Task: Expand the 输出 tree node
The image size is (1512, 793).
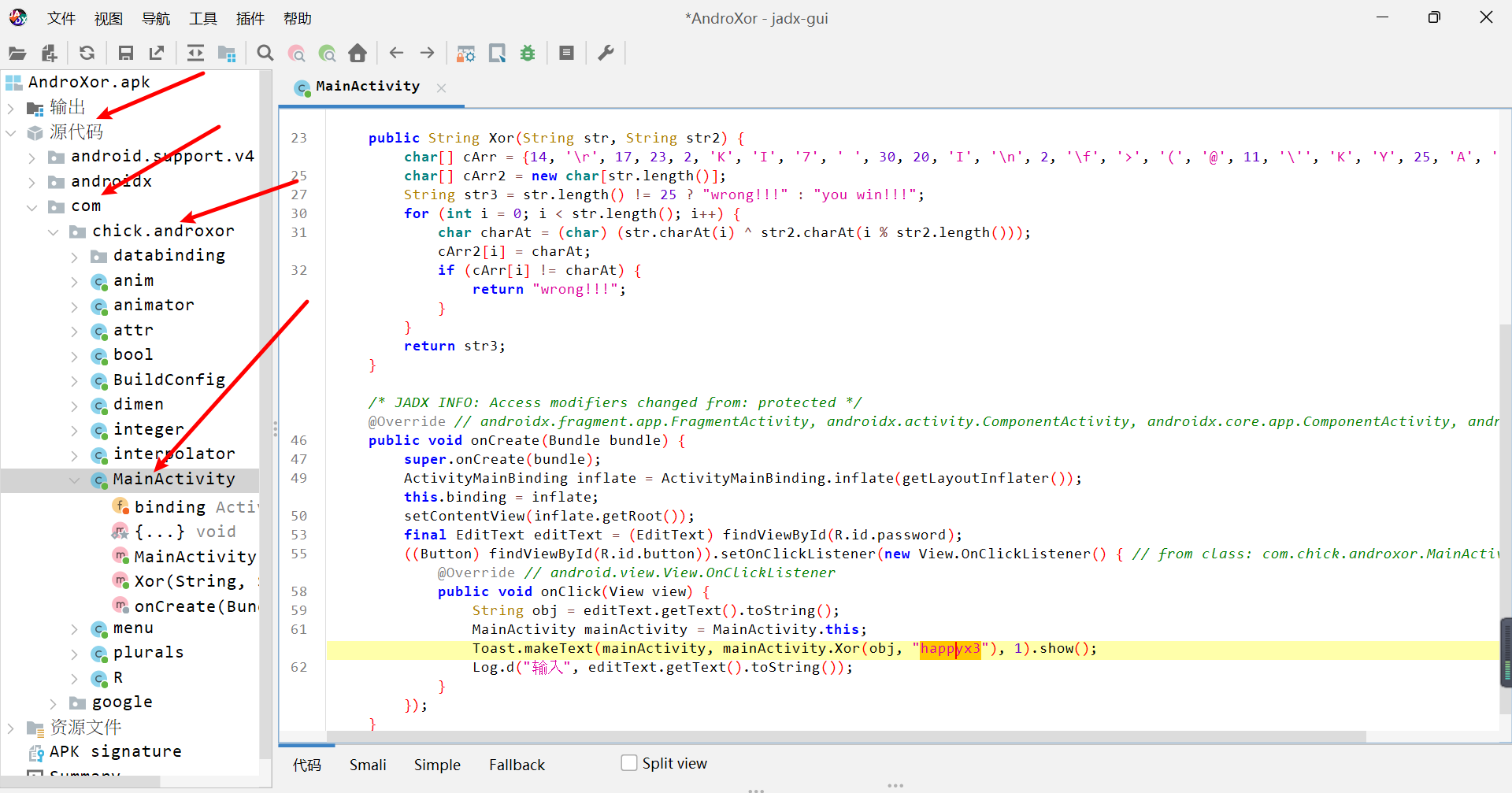Action: [11, 108]
